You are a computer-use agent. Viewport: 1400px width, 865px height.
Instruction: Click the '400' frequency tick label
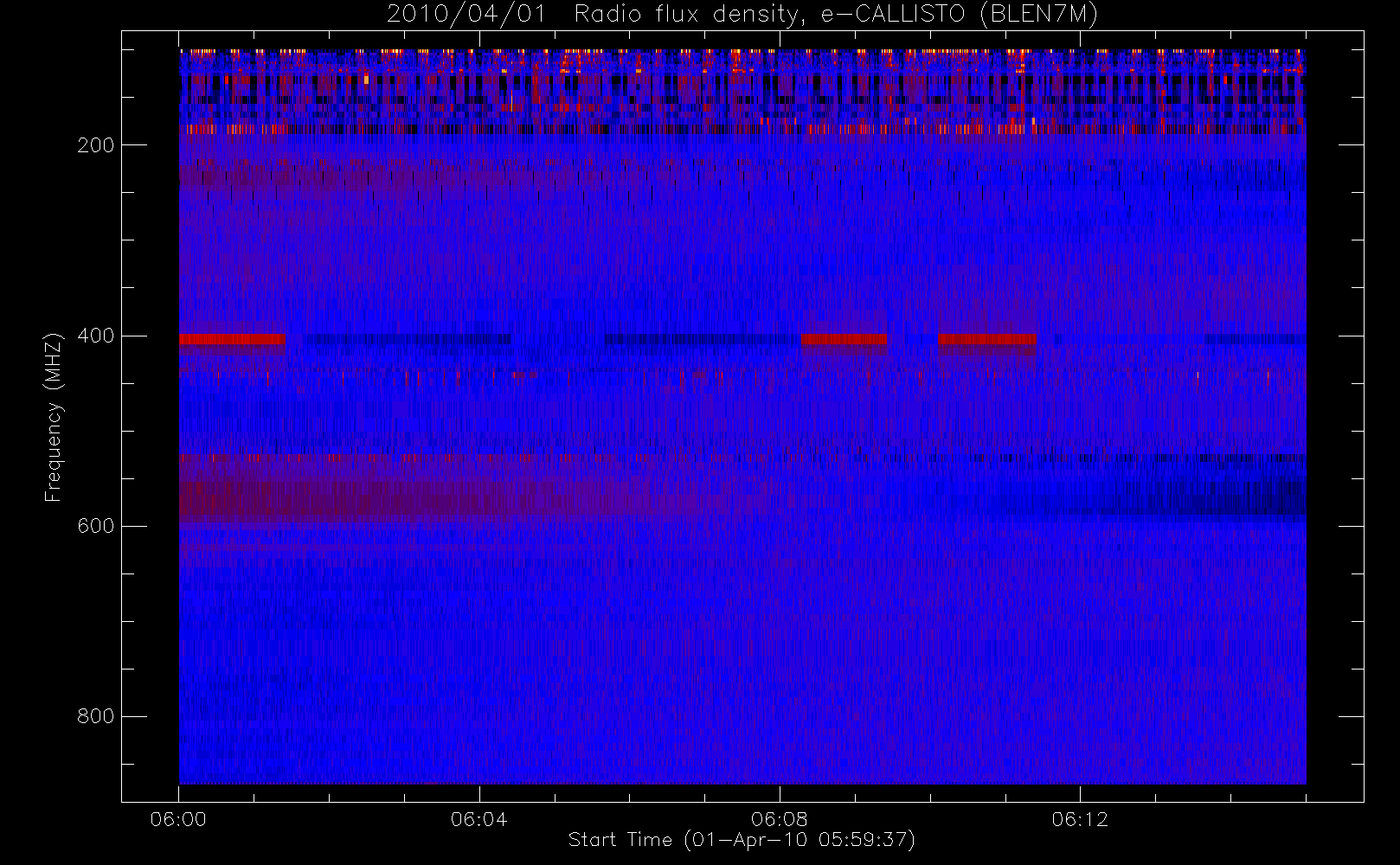tap(96, 336)
